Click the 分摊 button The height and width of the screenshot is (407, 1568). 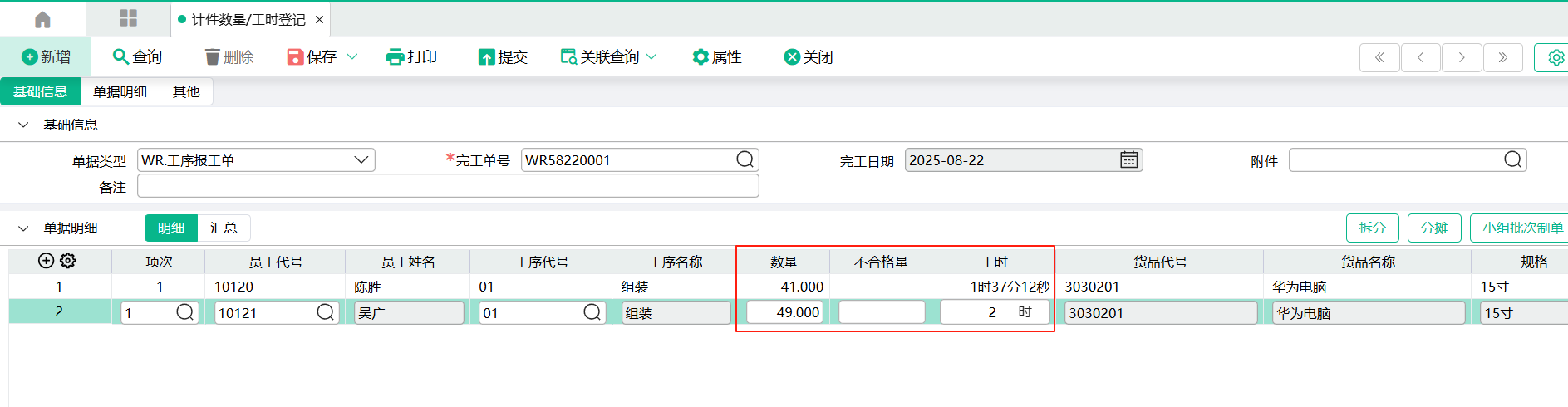pos(1433,228)
